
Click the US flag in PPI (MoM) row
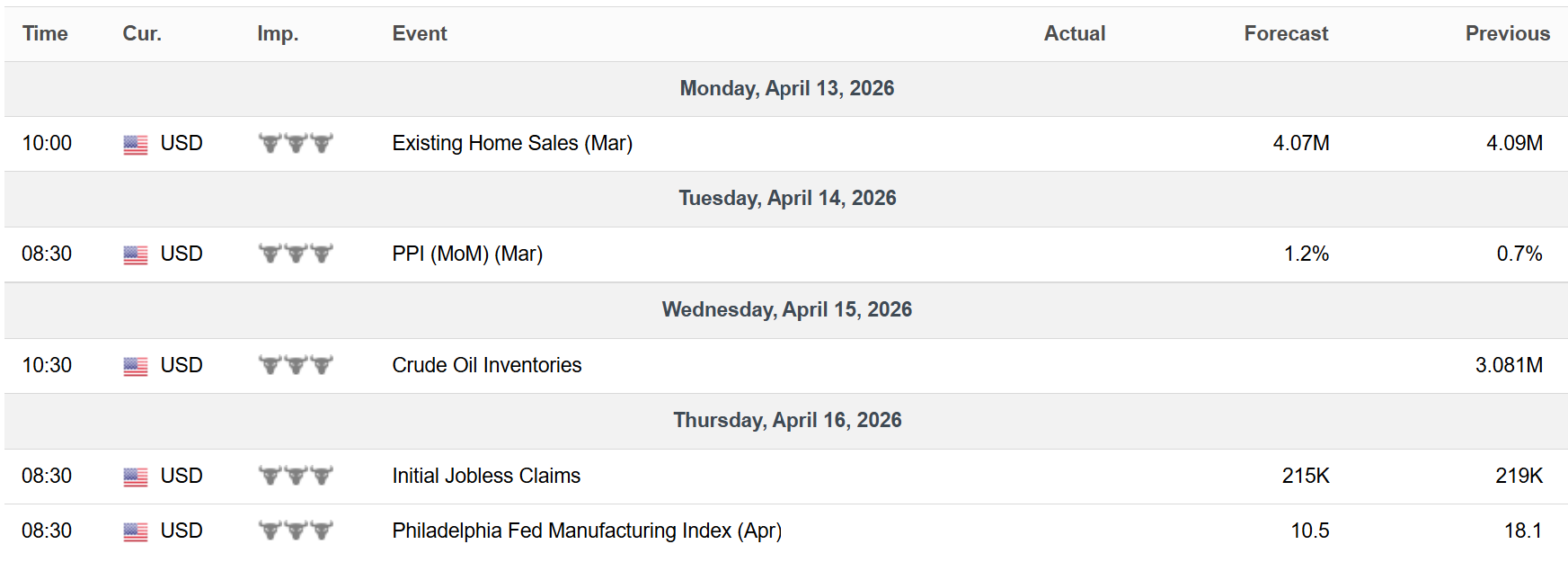[x=135, y=254]
